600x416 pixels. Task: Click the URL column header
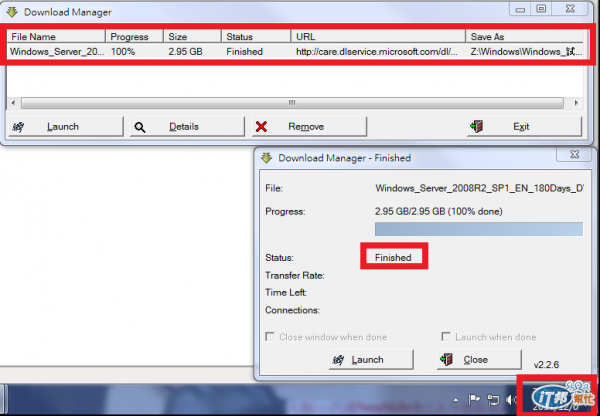(x=378, y=37)
